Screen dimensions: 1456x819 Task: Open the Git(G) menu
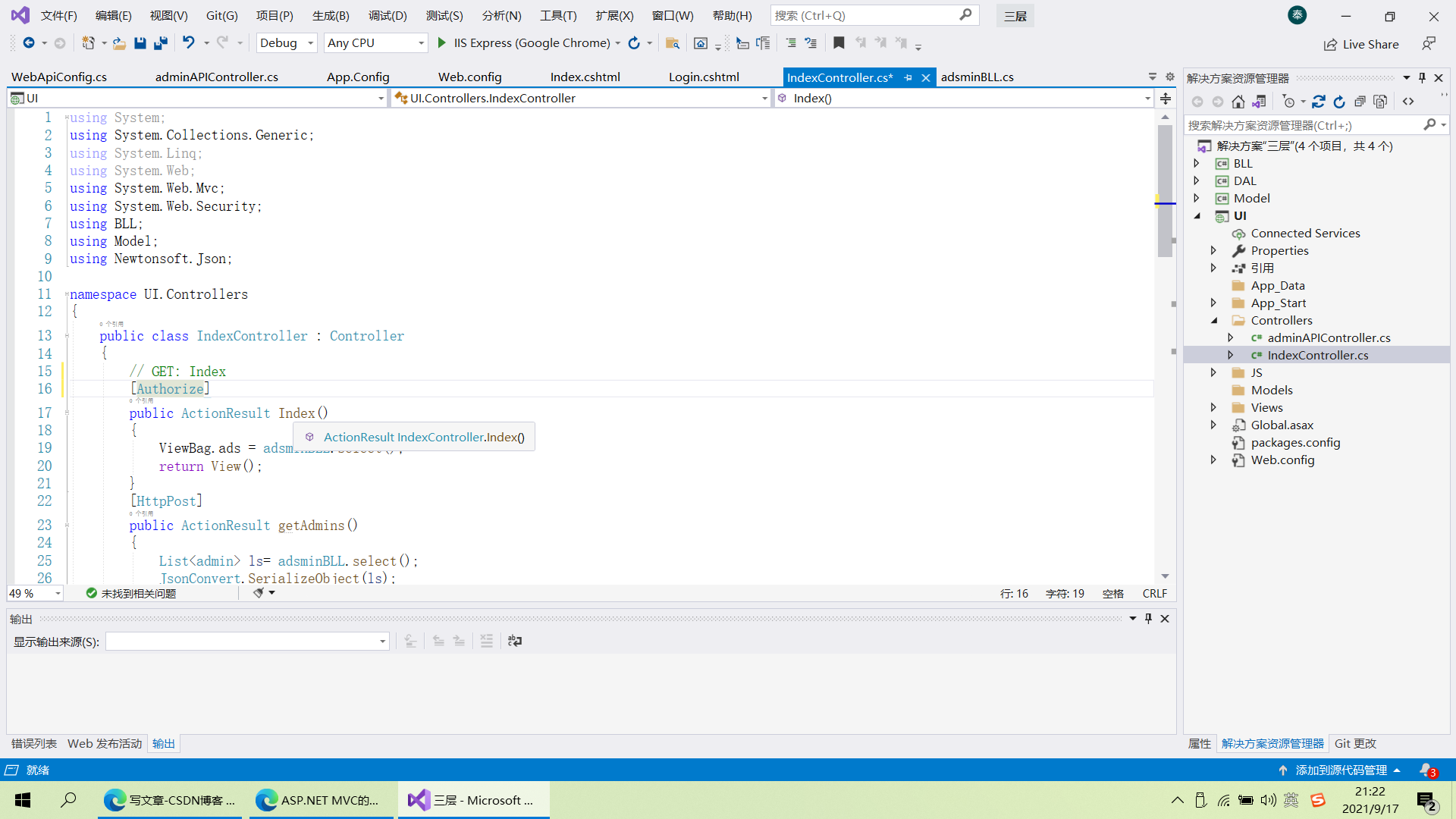(x=223, y=15)
